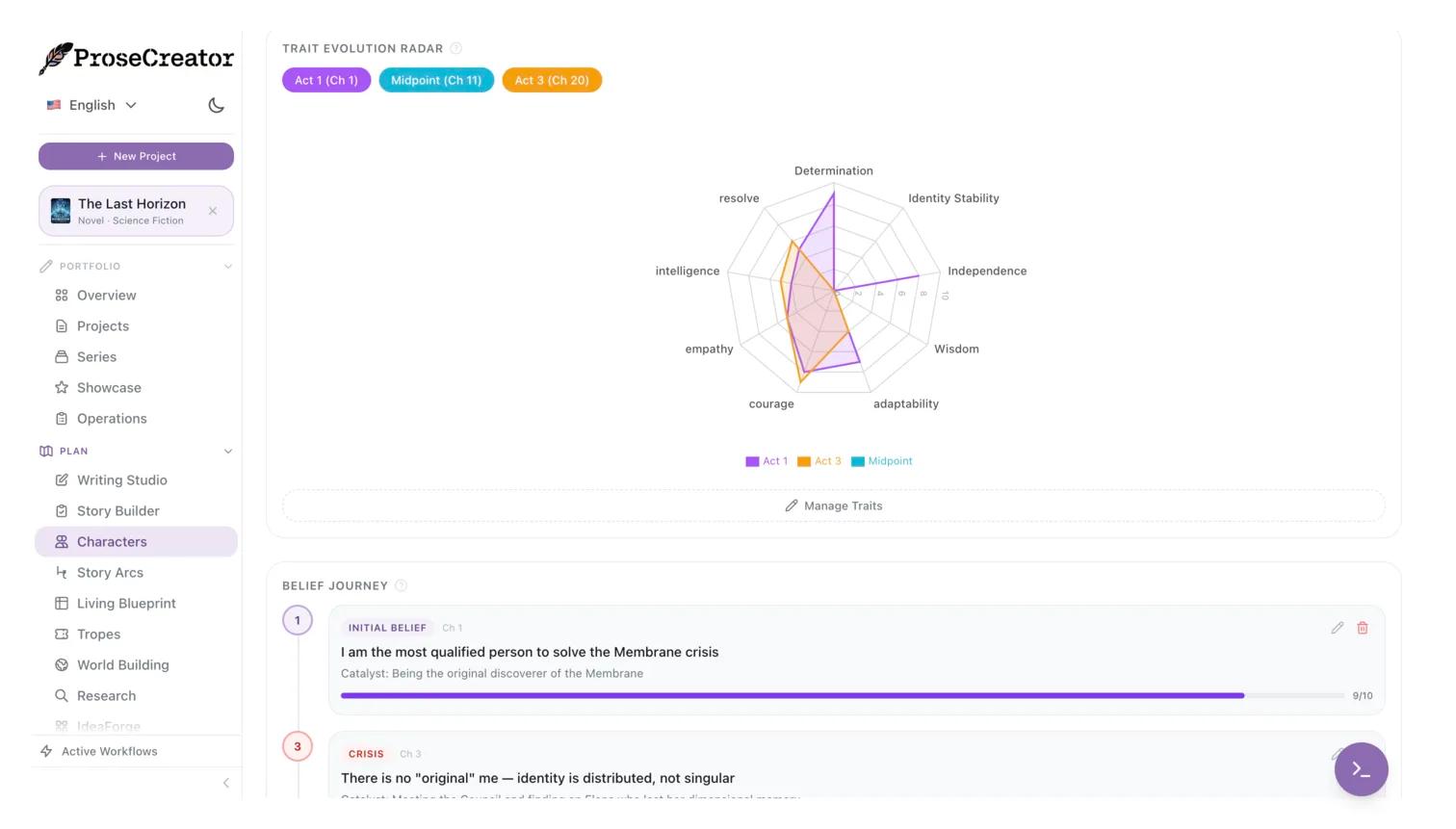Create a New Project
1456x829 pixels.
pyautogui.click(x=136, y=156)
